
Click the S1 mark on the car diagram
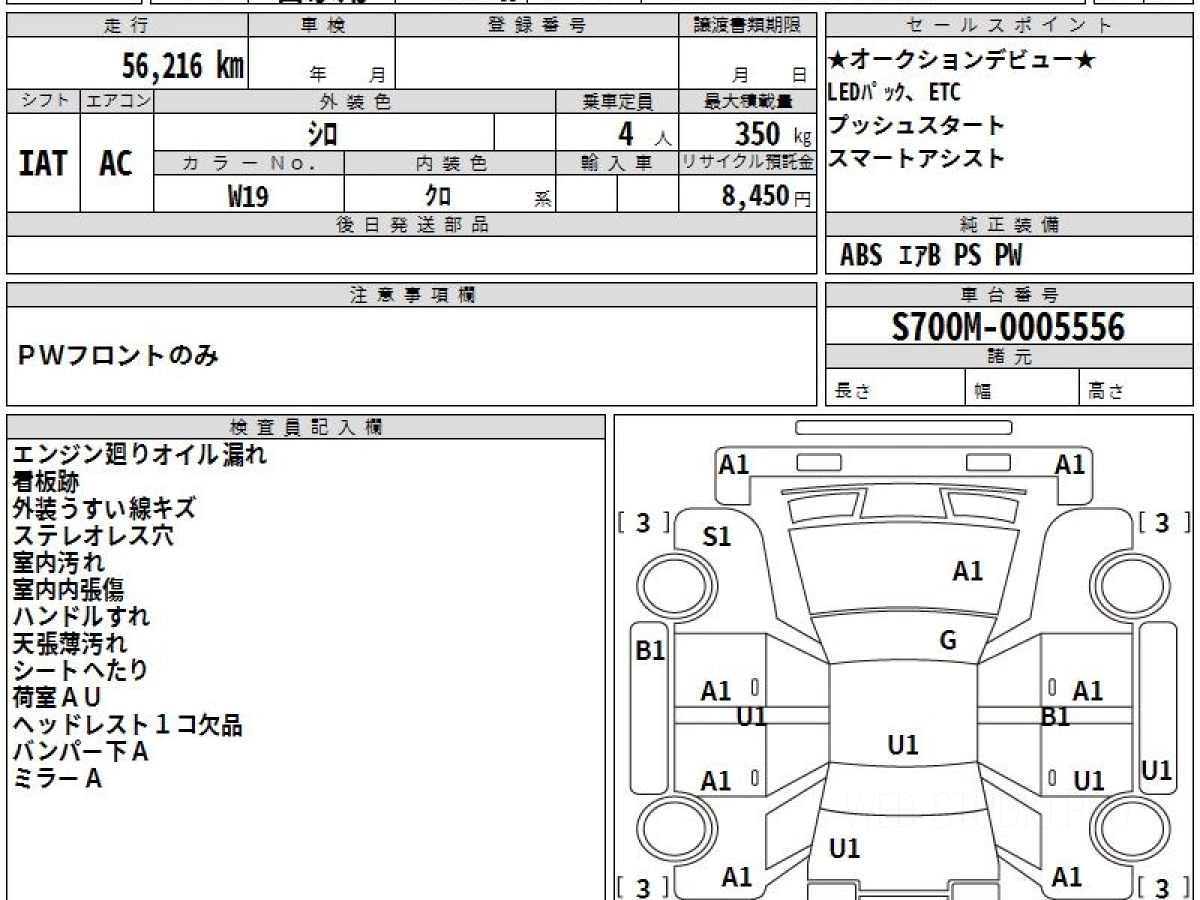(717, 538)
